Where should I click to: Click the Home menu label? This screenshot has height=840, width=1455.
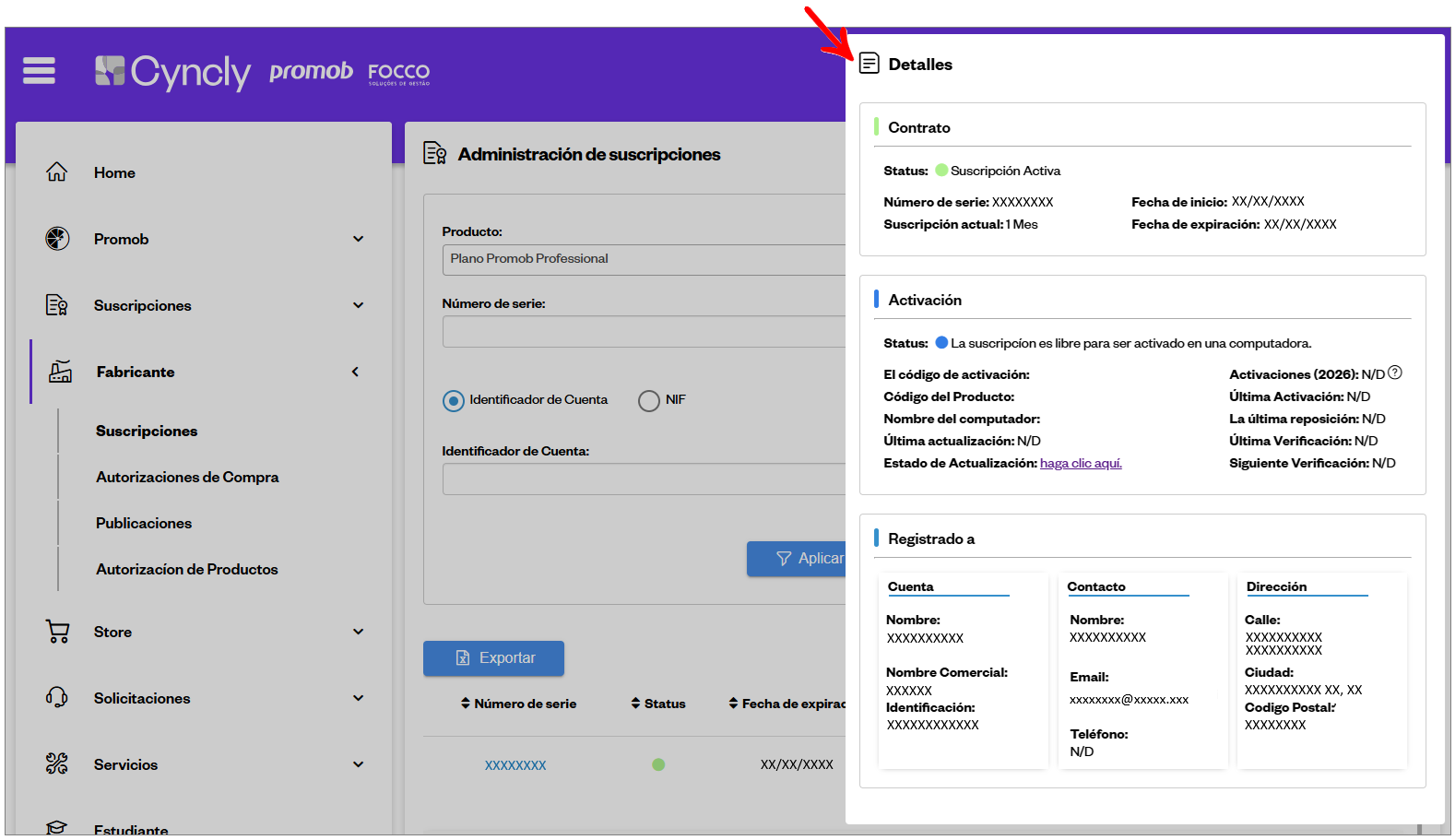pyautogui.click(x=114, y=172)
